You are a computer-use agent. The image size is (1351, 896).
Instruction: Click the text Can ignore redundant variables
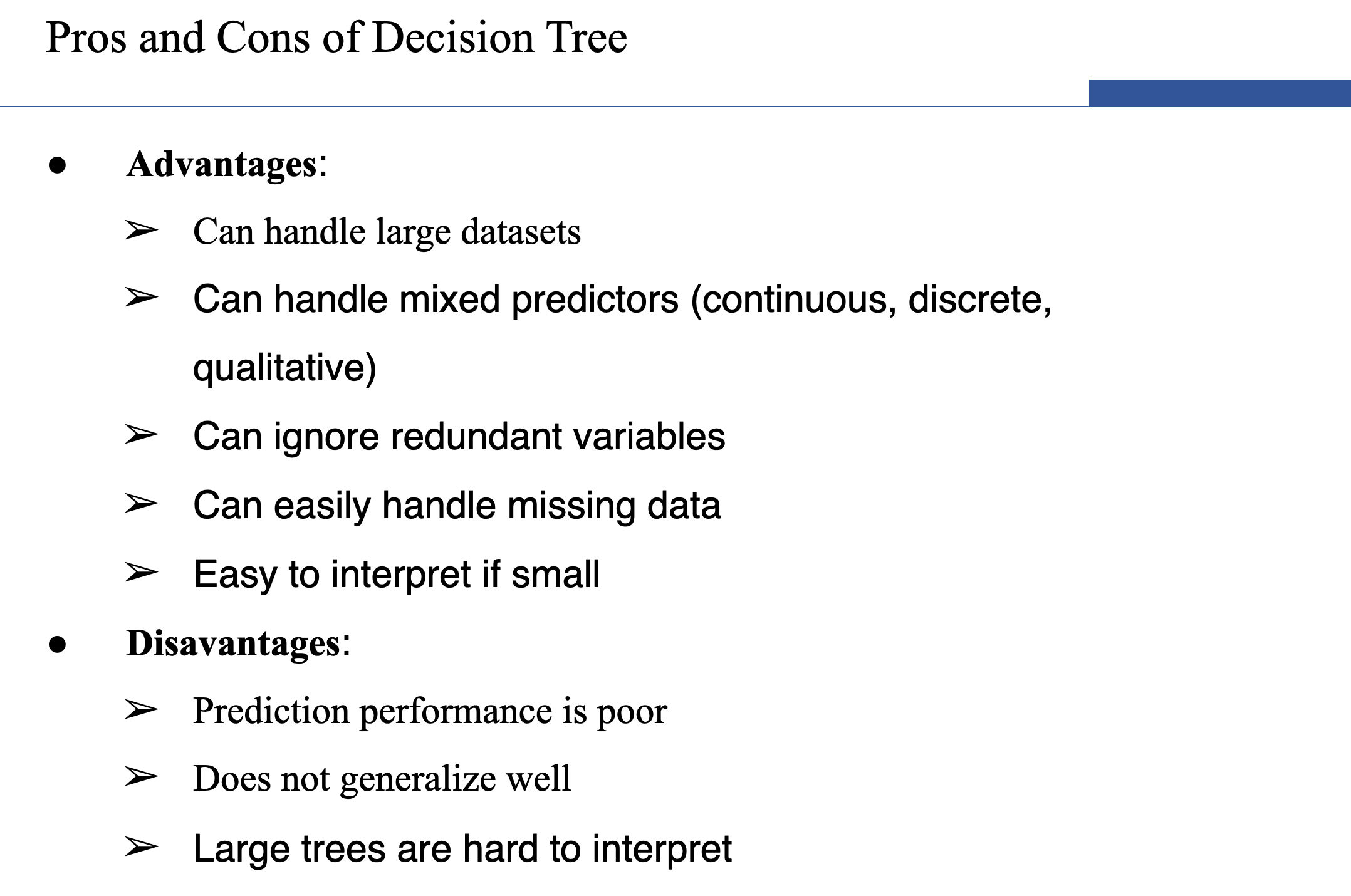click(459, 436)
